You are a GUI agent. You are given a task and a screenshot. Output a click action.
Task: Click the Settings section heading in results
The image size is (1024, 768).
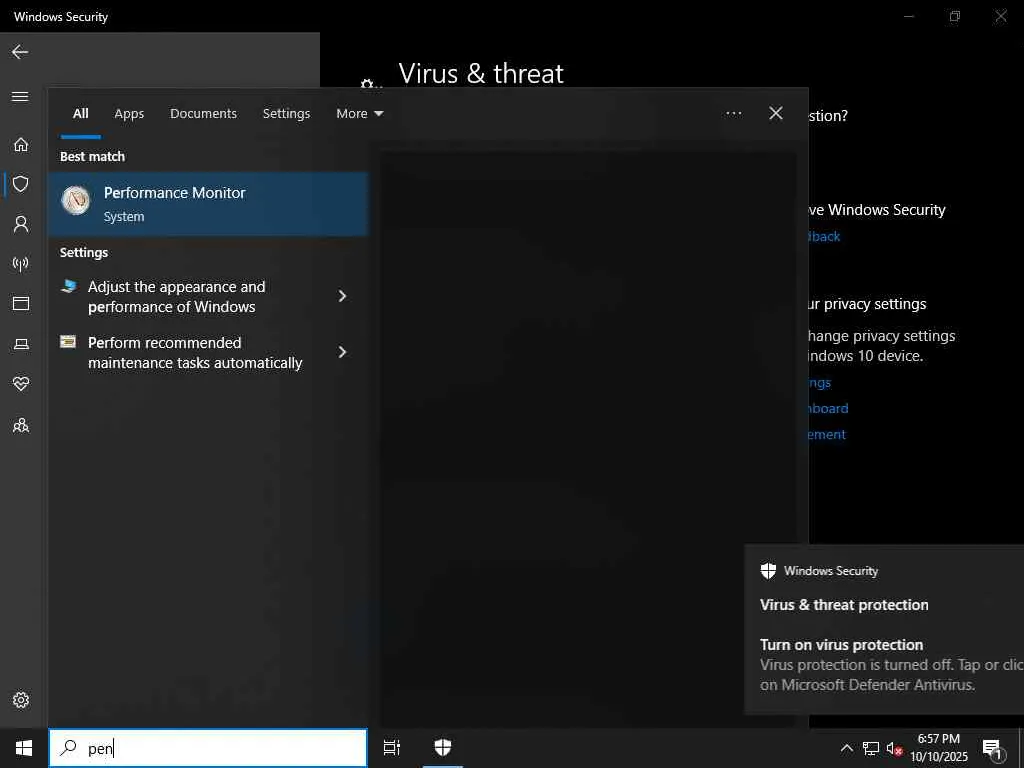pyautogui.click(x=84, y=253)
